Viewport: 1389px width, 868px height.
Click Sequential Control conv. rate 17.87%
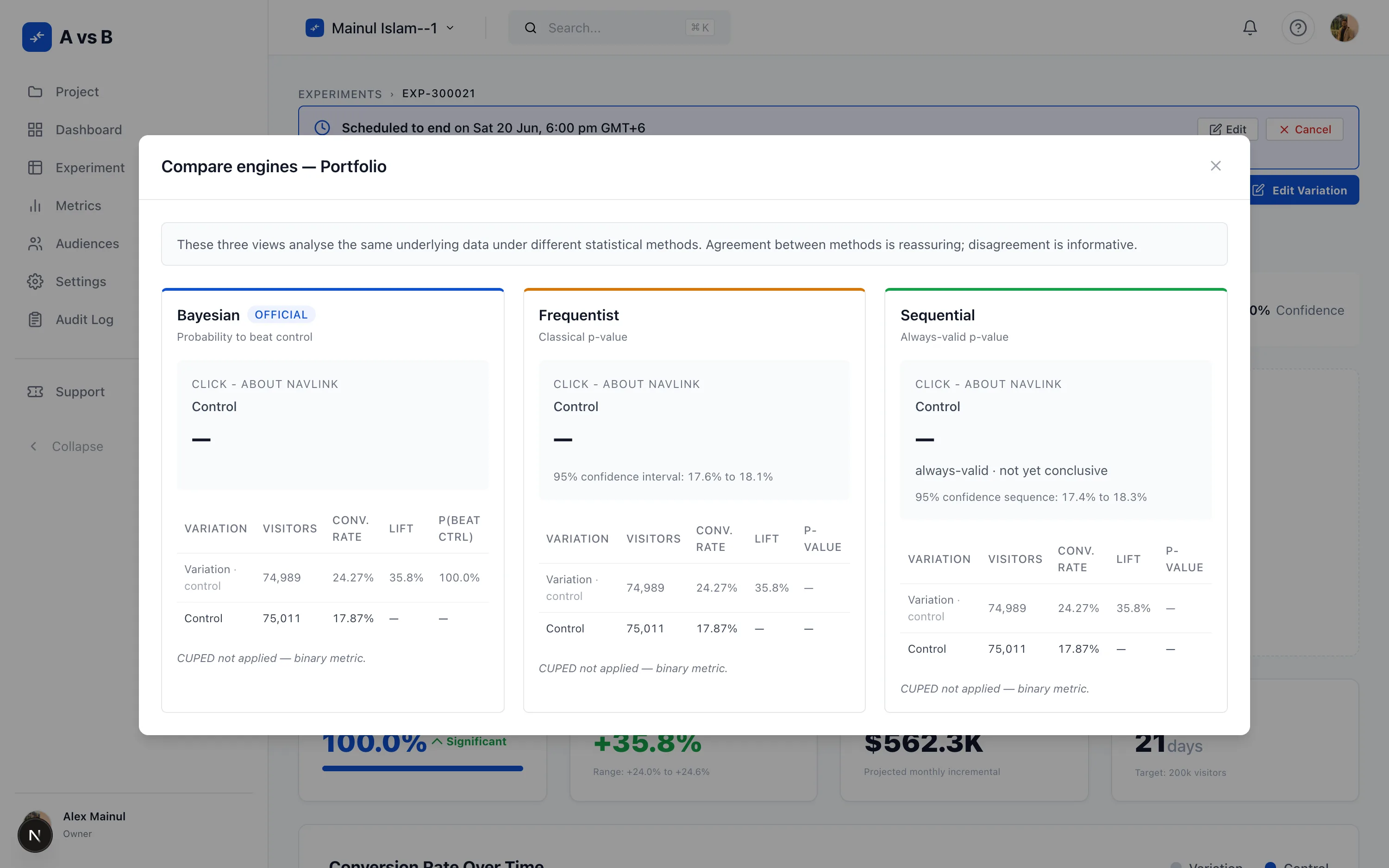(1078, 649)
